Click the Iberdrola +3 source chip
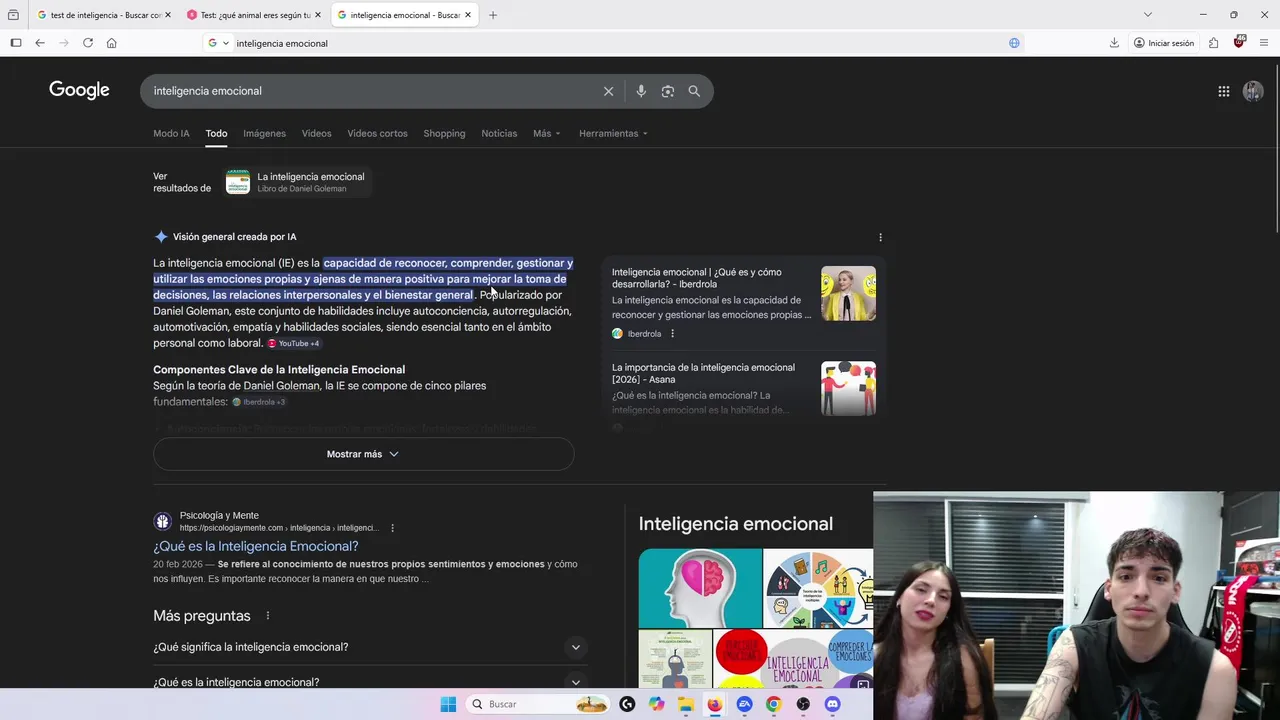The image size is (1280, 720). pos(259,402)
